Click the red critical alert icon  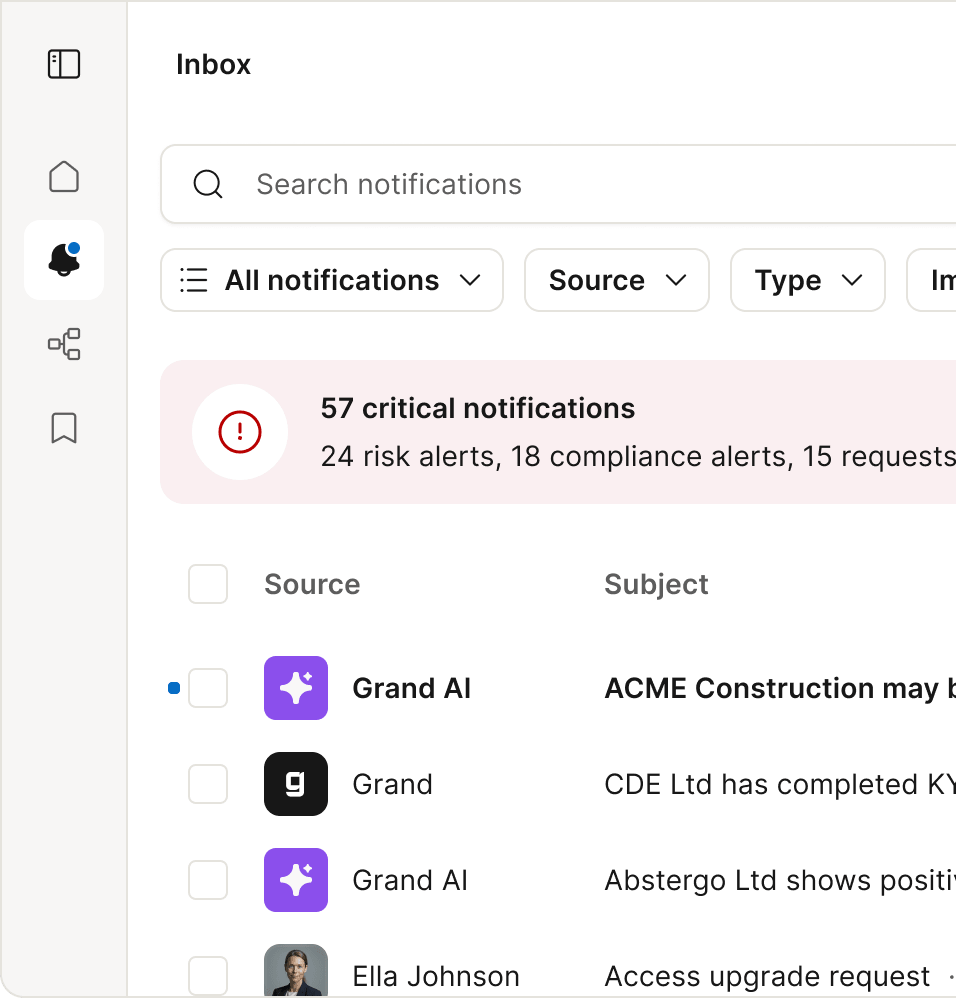click(240, 432)
